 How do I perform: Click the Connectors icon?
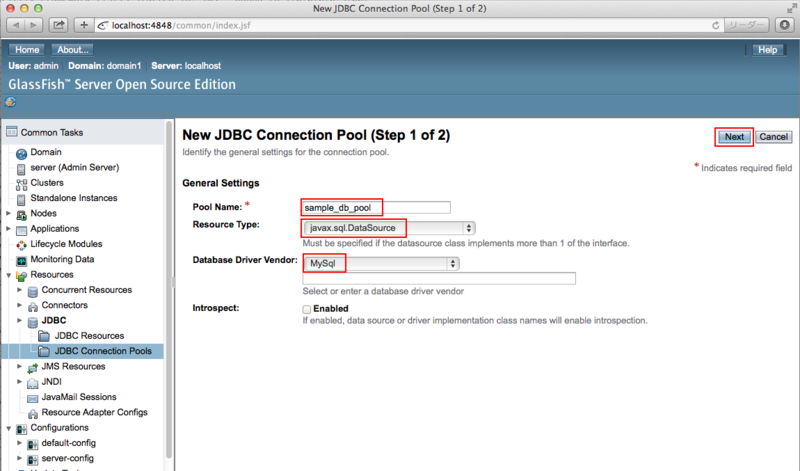coord(33,307)
